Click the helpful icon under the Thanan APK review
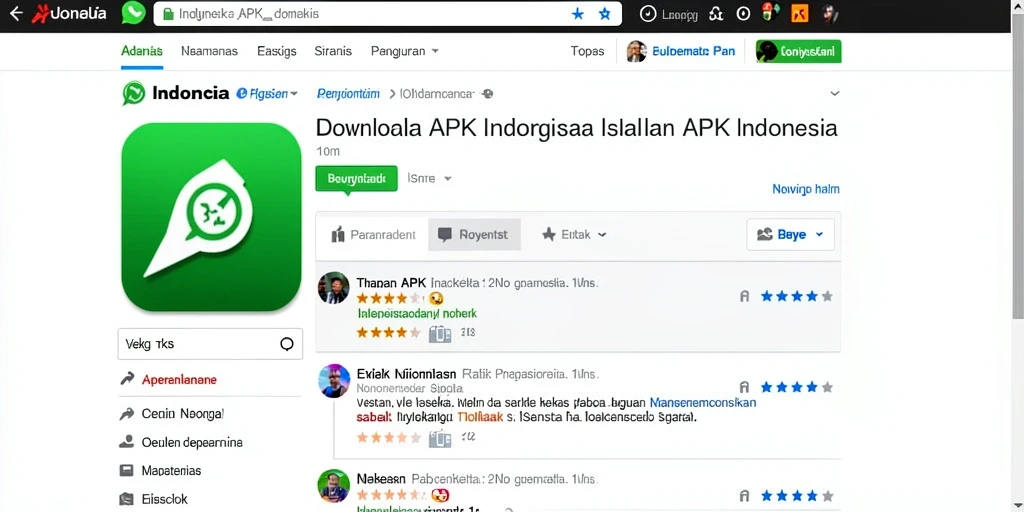The height and width of the screenshot is (512, 1024). tap(440, 334)
